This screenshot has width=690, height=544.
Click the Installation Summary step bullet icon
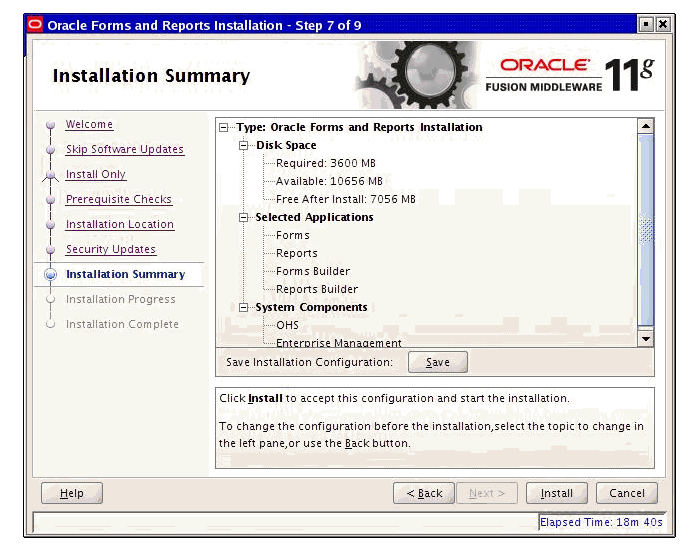(51, 275)
